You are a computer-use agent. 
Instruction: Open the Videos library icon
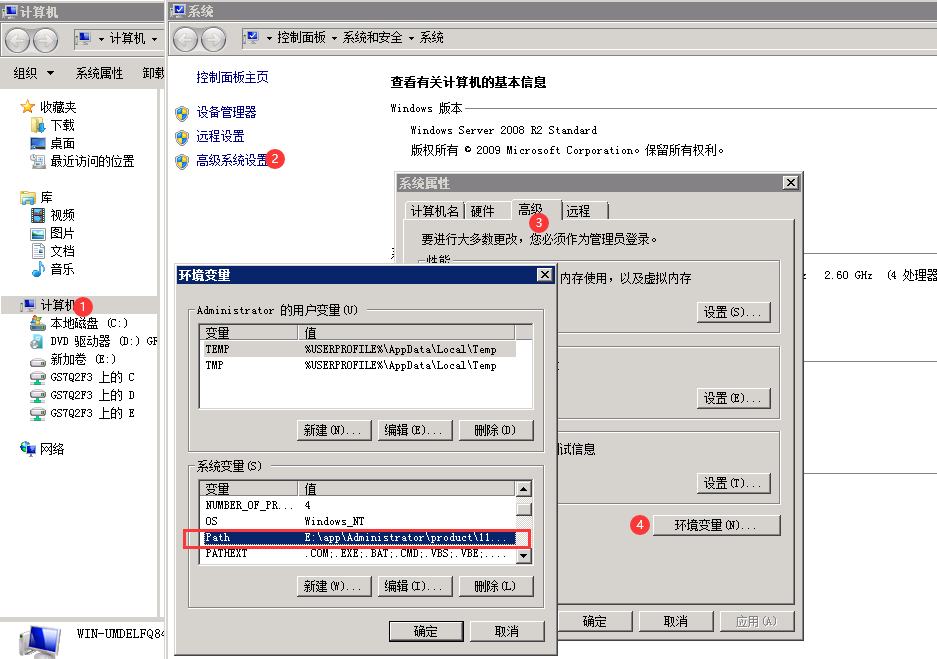38,215
